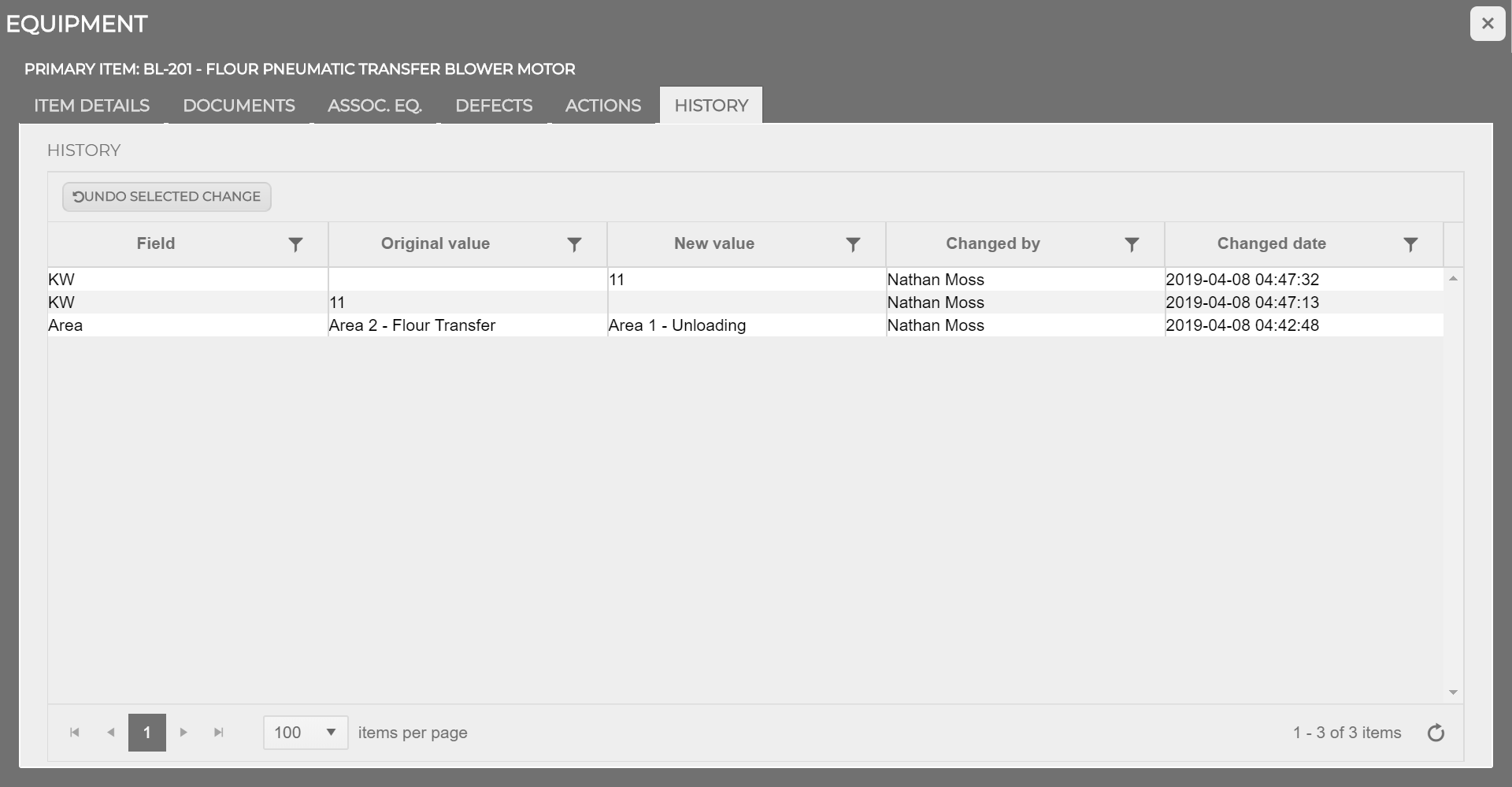The width and height of the screenshot is (1512, 787).
Task: Select page 1 button
Action: (147, 733)
